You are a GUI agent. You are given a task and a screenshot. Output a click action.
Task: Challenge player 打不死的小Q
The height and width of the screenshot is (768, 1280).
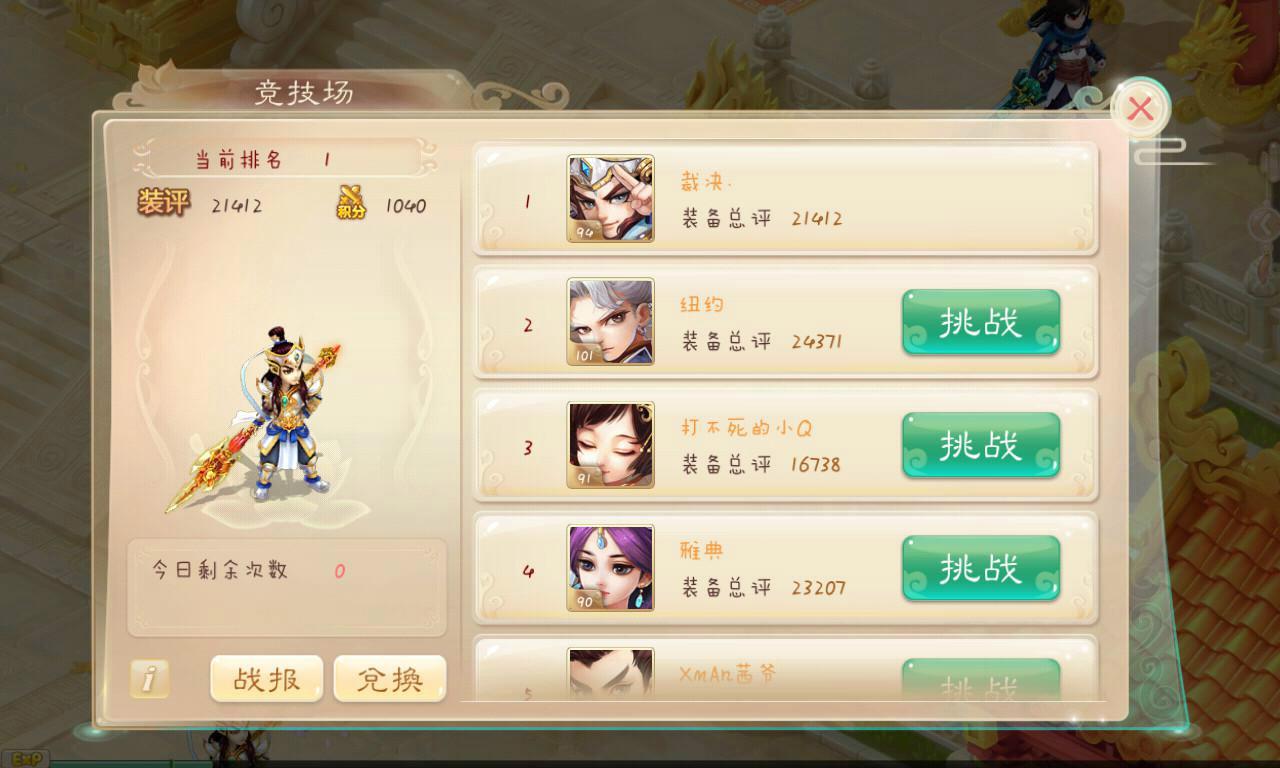[981, 445]
